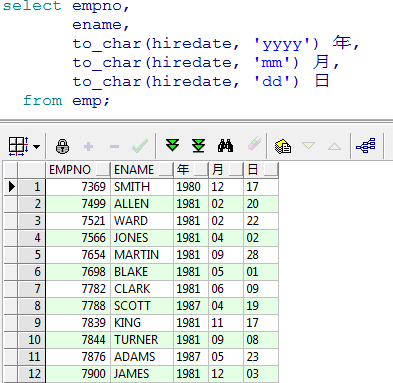The image size is (393, 383).
Task: Click the clear record eraser icon
Action: 254,144
